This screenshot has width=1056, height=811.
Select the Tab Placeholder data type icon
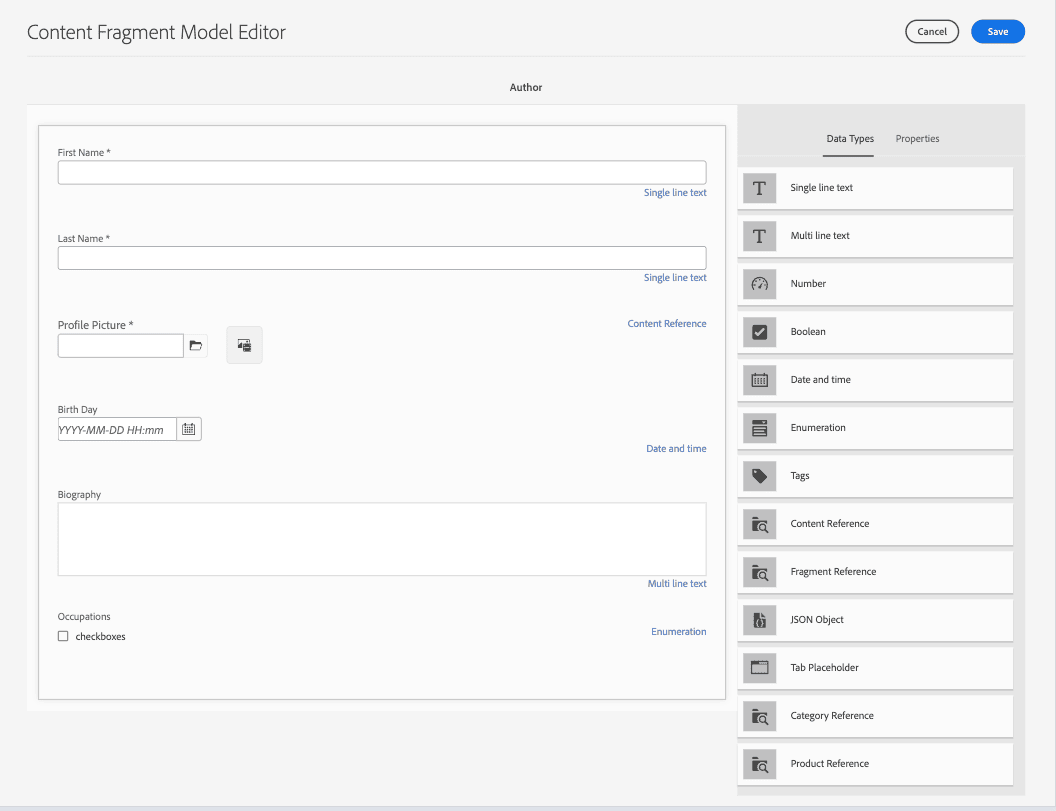(x=759, y=668)
